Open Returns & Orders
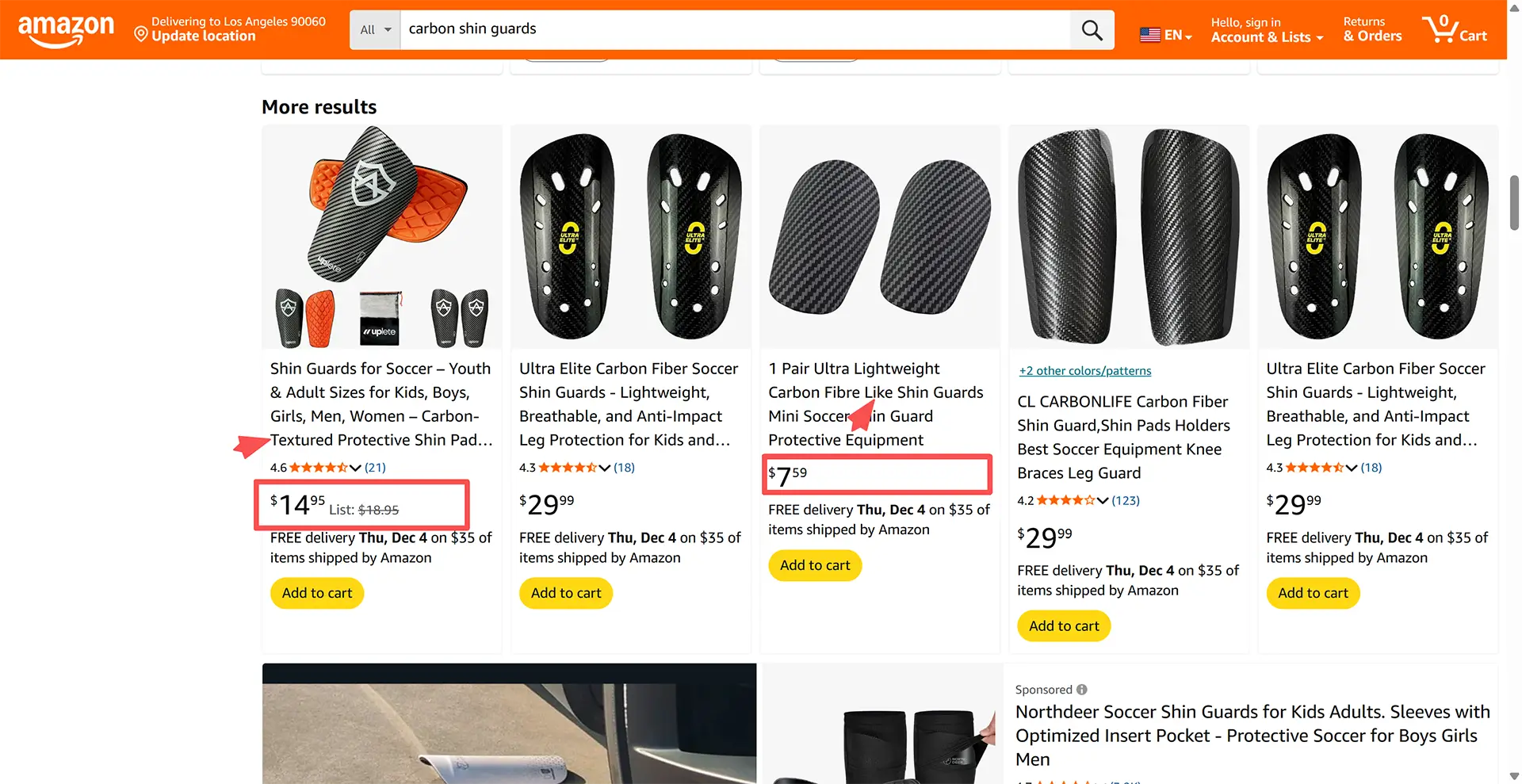Screen dimensions: 1522x784 coord(1372,29)
